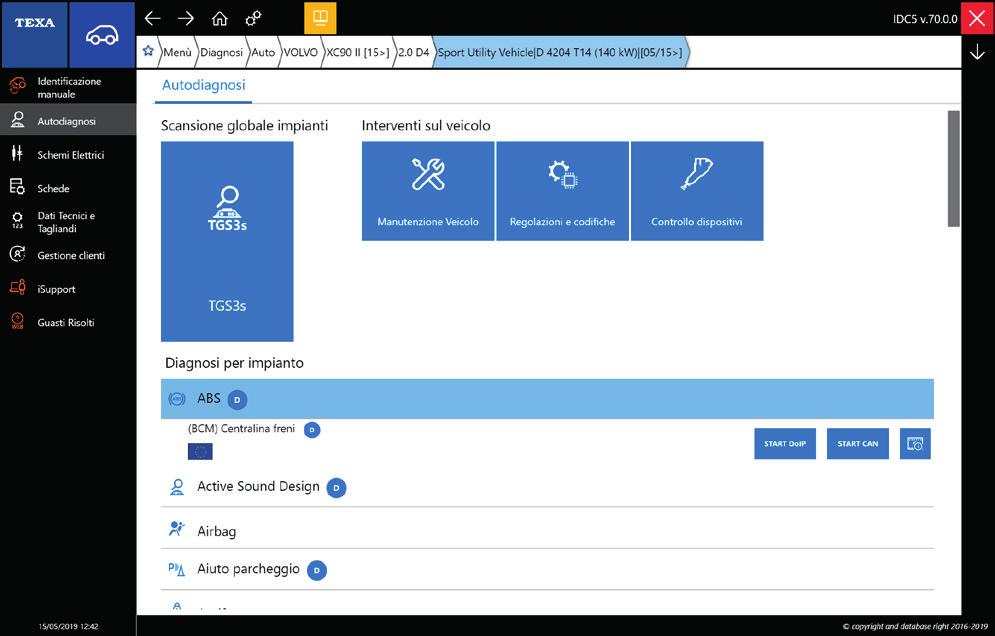Click the Diagnosi breadcrumb
The width and height of the screenshot is (995, 636).
pos(221,52)
